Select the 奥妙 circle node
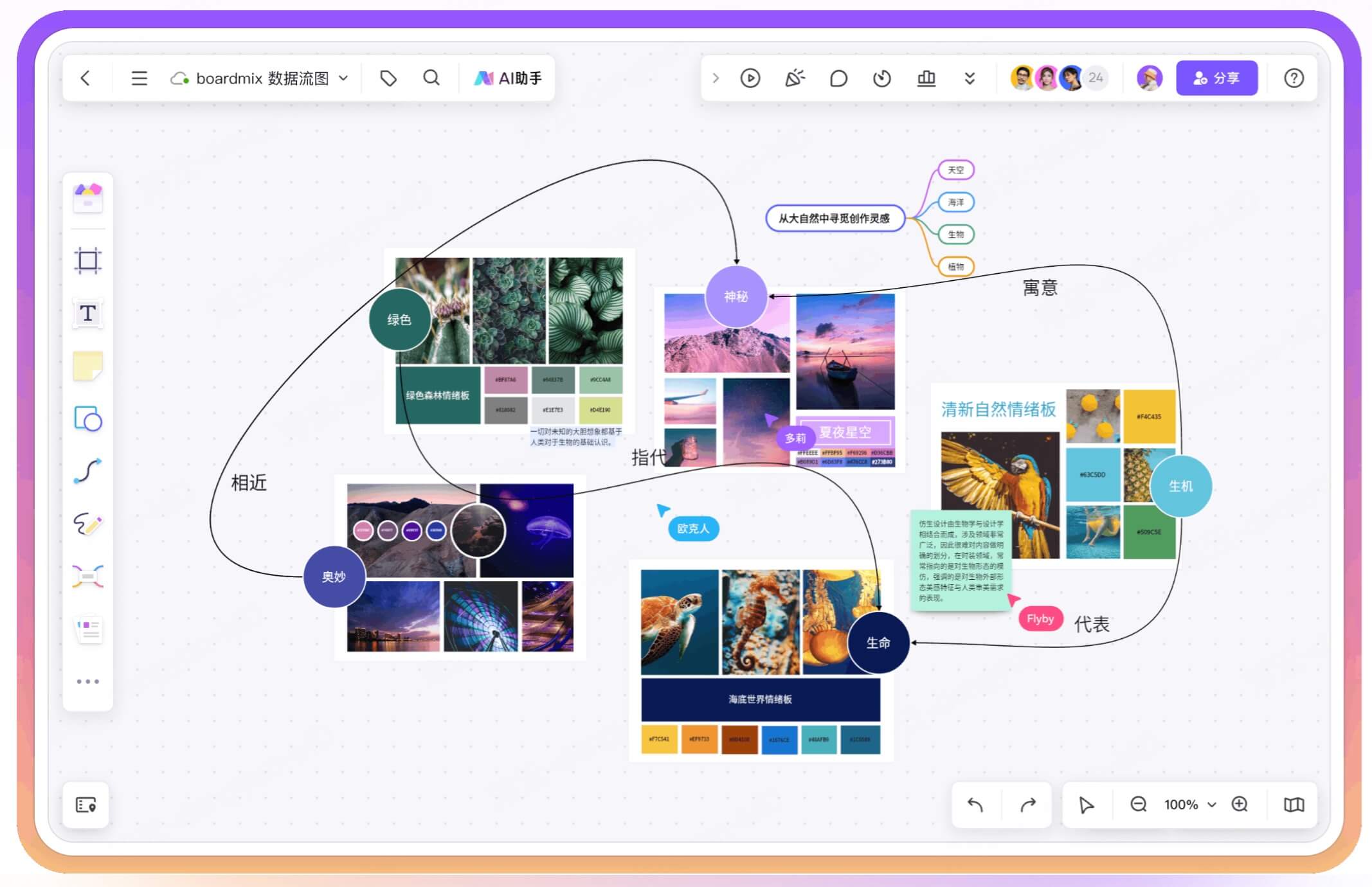1372x887 pixels. click(x=334, y=577)
